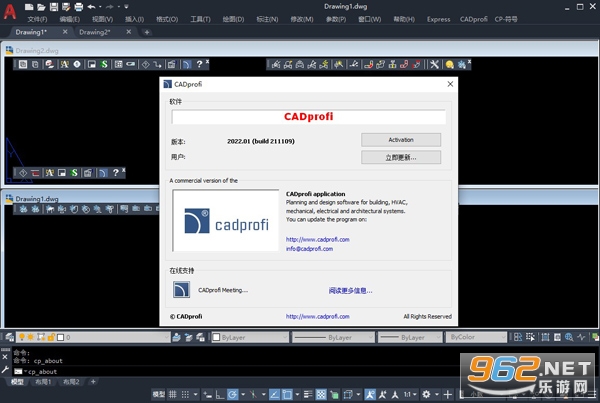Click the 阅读更多信息... link
The height and width of the screenshot is (403, 600).
(350, 290)
